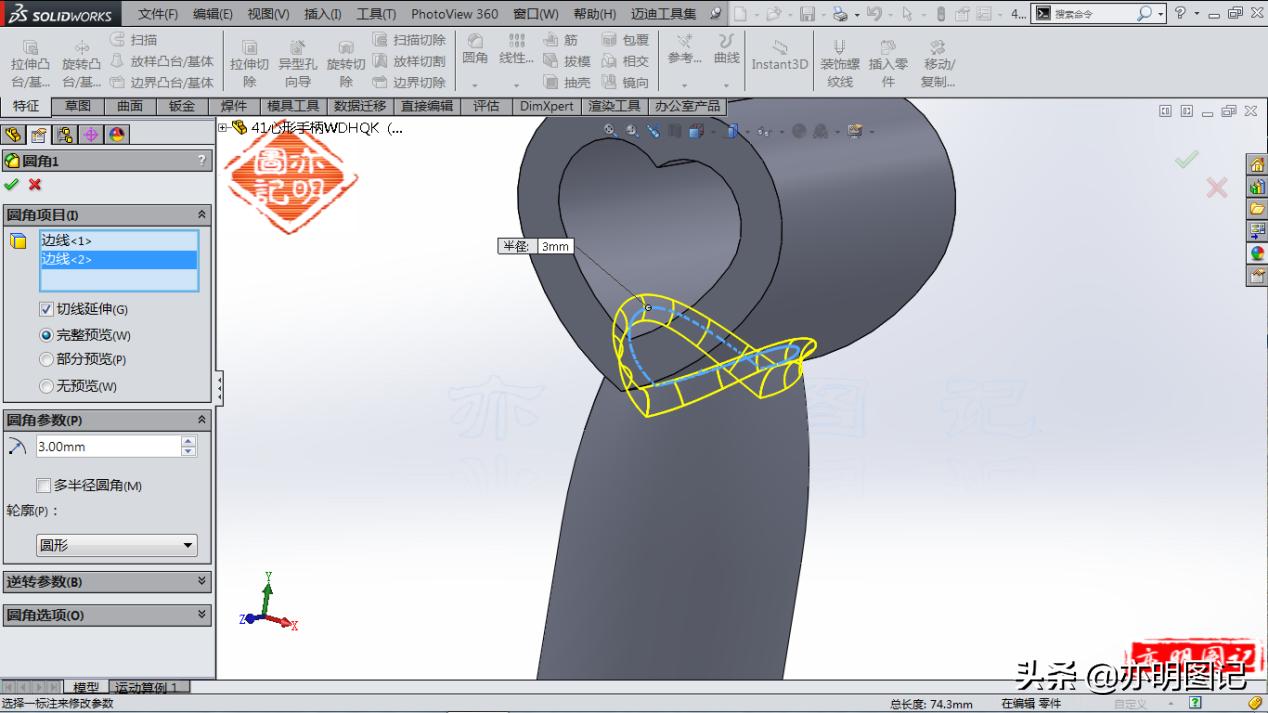Select the 部分预览(P) radio button
1268x713 pixels.
(46, 361)
